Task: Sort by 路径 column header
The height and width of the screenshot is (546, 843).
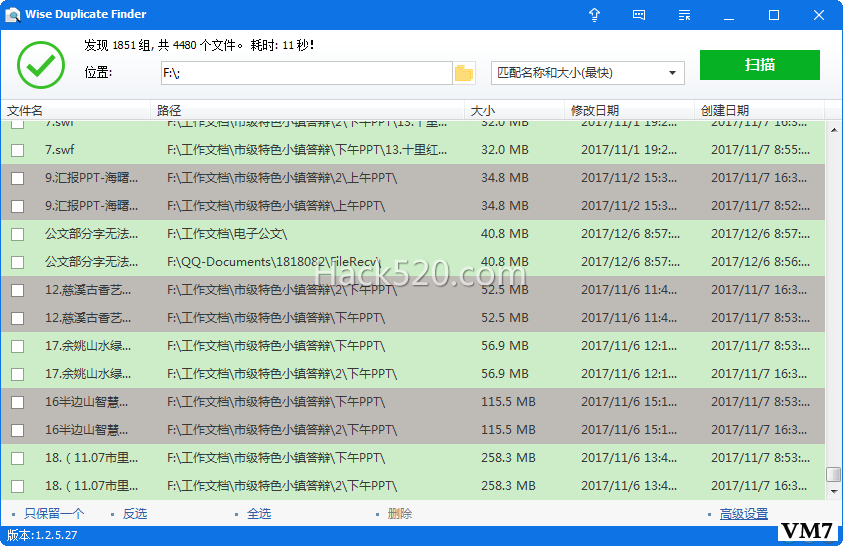Action: pos(307,111)
